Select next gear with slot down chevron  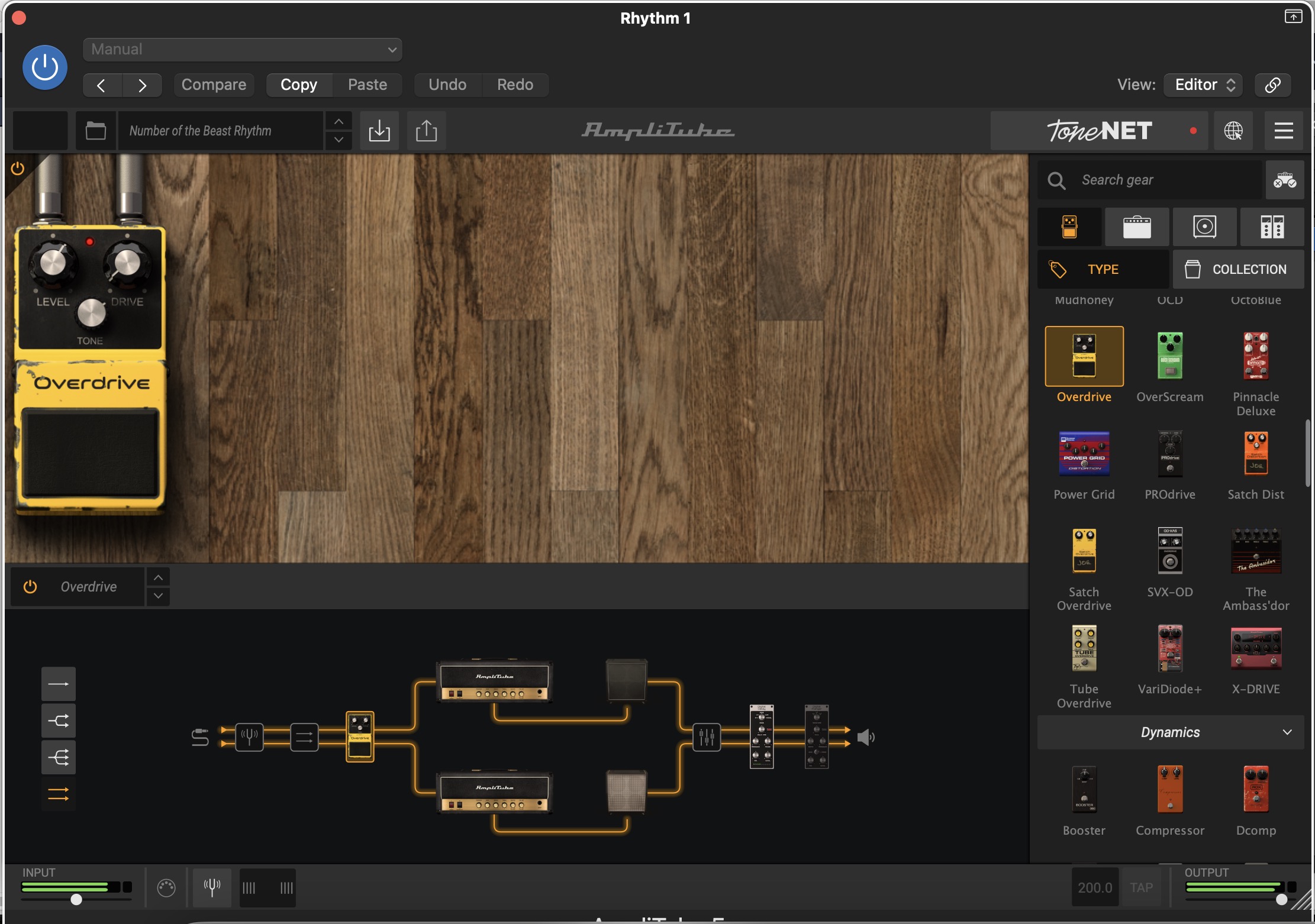(x=158, y=596)
